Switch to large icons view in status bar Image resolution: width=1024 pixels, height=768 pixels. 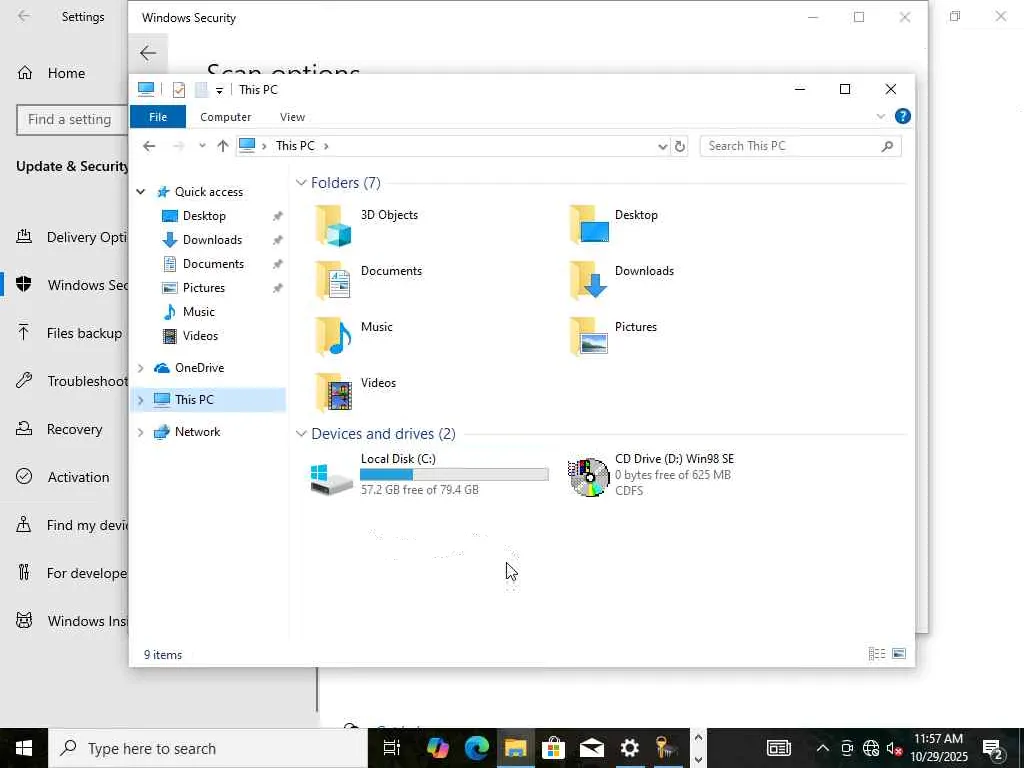[899, 654]
